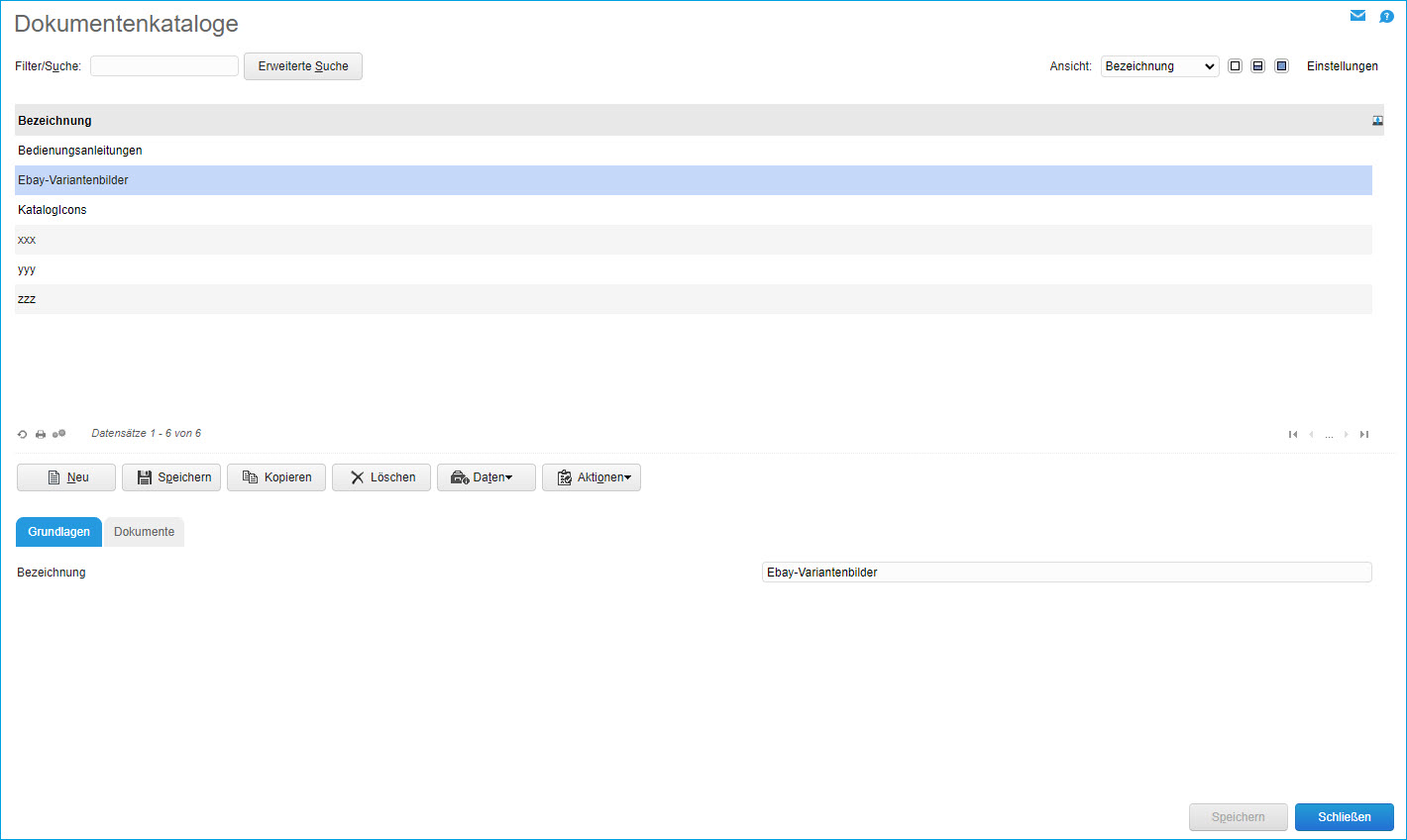1407x840 pixels.
Task: Click the Datensätze 1 - 6 von 6 text
Action: pos(147,434)
